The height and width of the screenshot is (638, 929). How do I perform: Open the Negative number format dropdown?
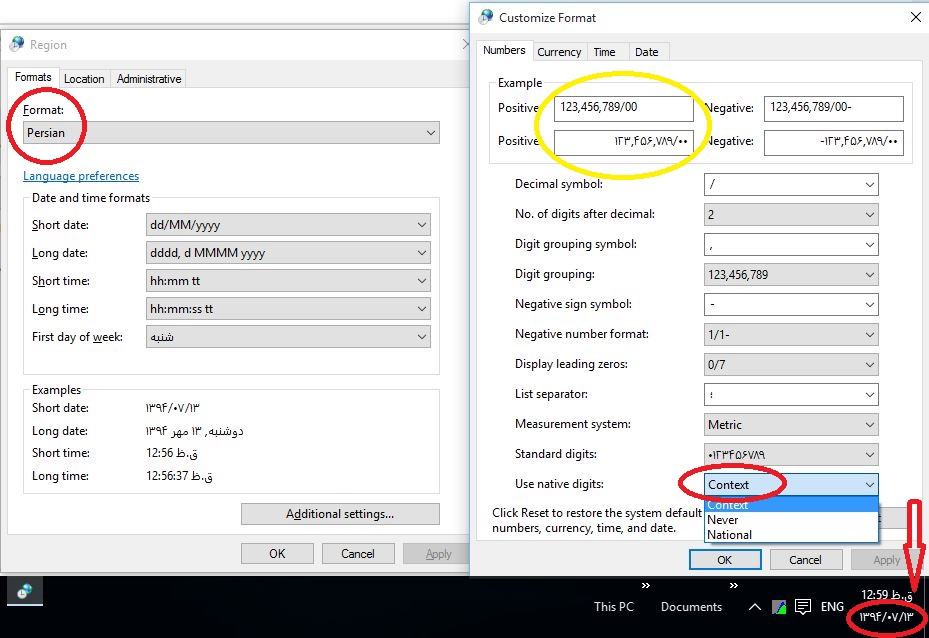791,335
